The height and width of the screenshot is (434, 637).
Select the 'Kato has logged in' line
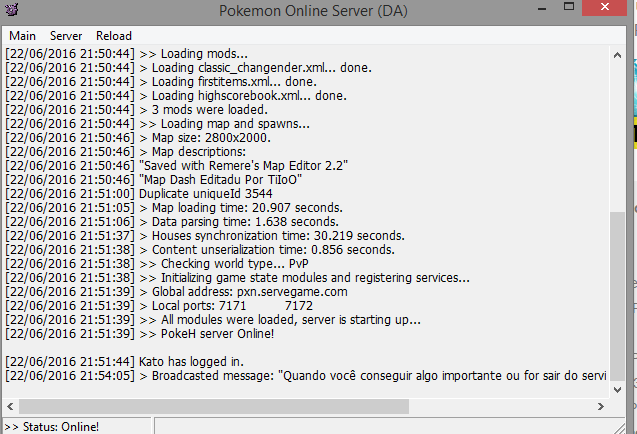click(125, 362)
